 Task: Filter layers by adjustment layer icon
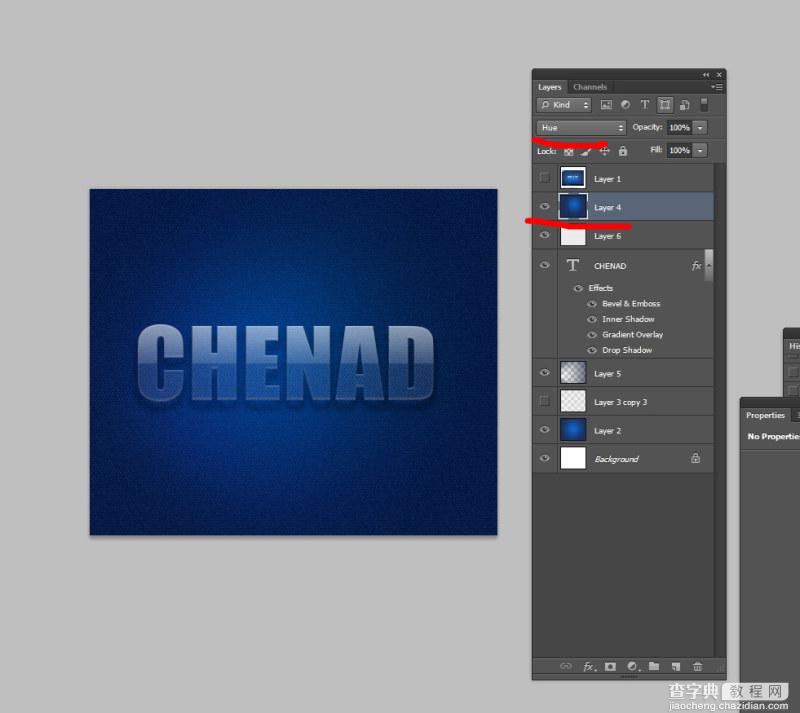pos(625,105)
